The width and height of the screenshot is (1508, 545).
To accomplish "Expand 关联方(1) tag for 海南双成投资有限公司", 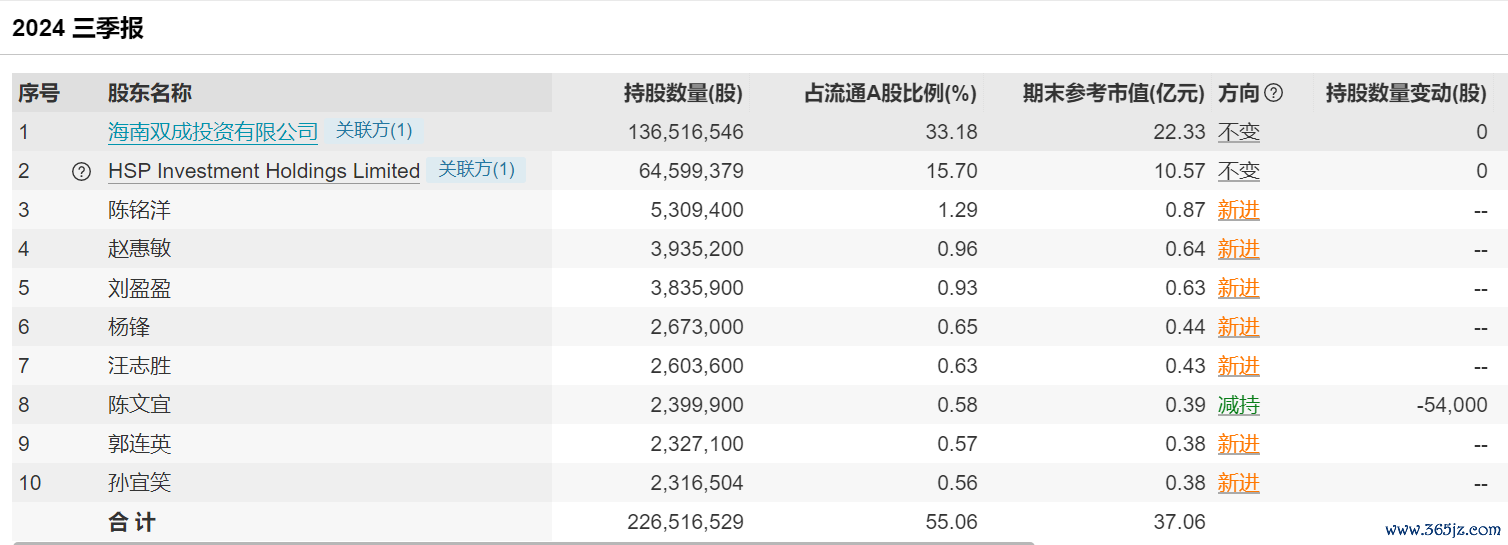I will 373,130.
